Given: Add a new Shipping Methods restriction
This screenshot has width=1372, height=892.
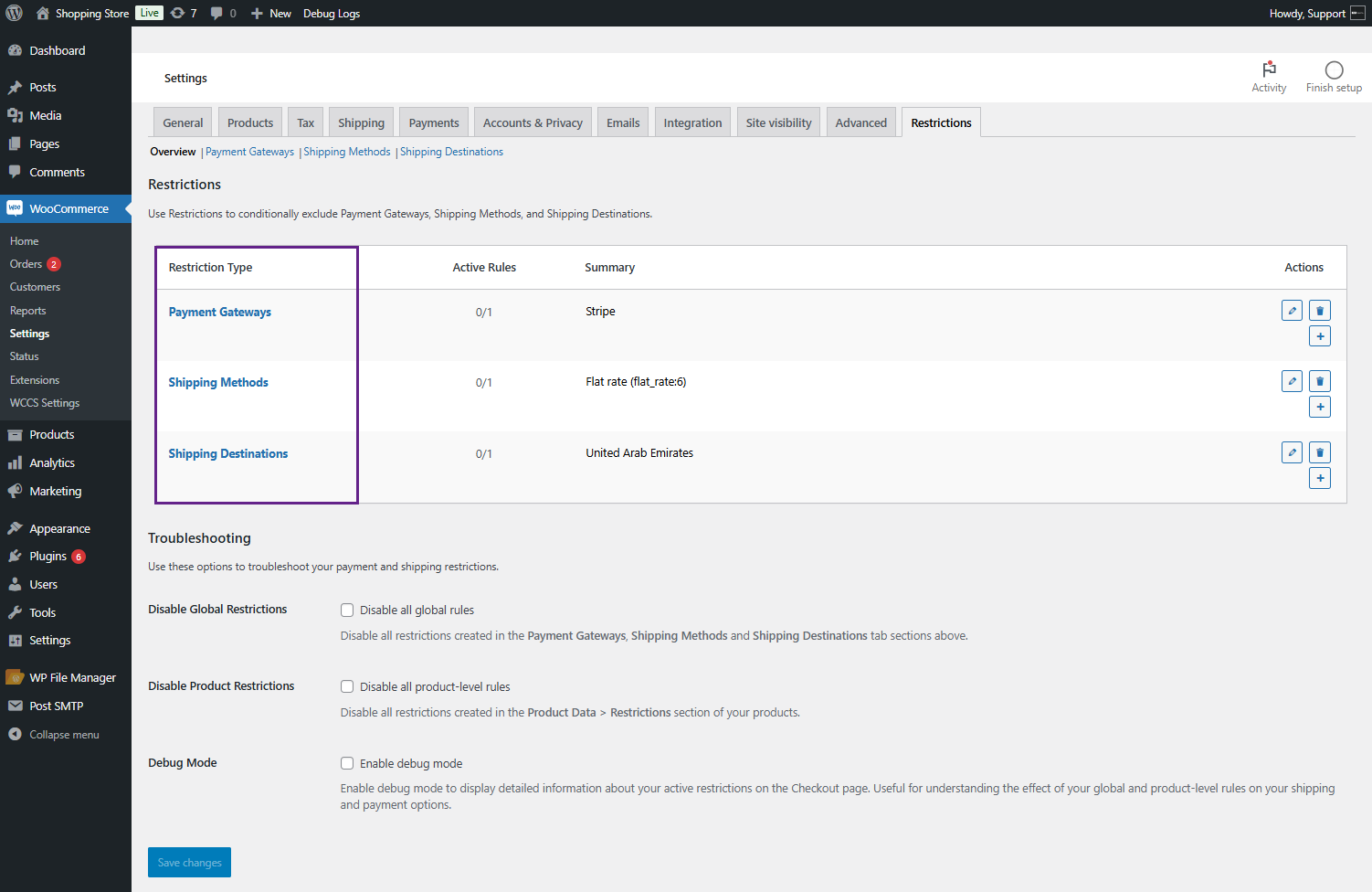Looking at the screenshot, I should click(1320, 407).
